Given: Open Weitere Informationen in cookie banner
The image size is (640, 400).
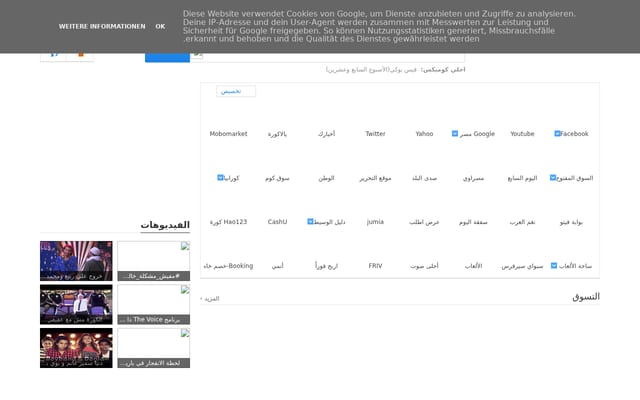Looking at the screenshot, I should [x=102, y=26].
